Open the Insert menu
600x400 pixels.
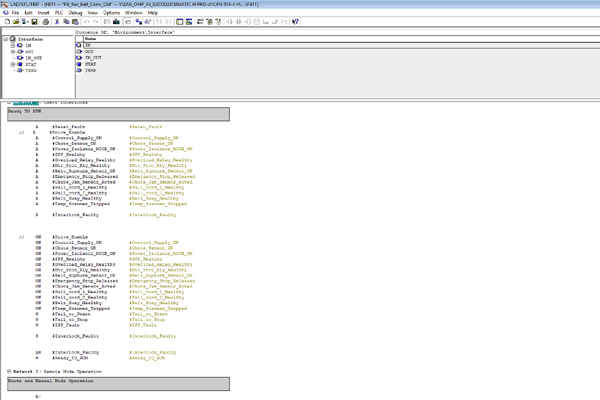tap(43, 13)
